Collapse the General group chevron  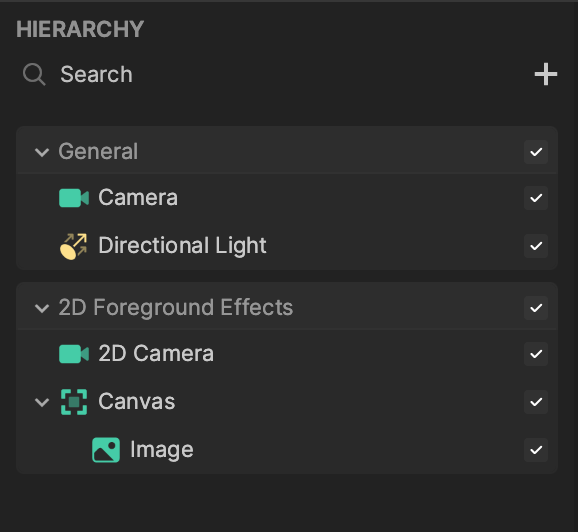coord(42,152)
